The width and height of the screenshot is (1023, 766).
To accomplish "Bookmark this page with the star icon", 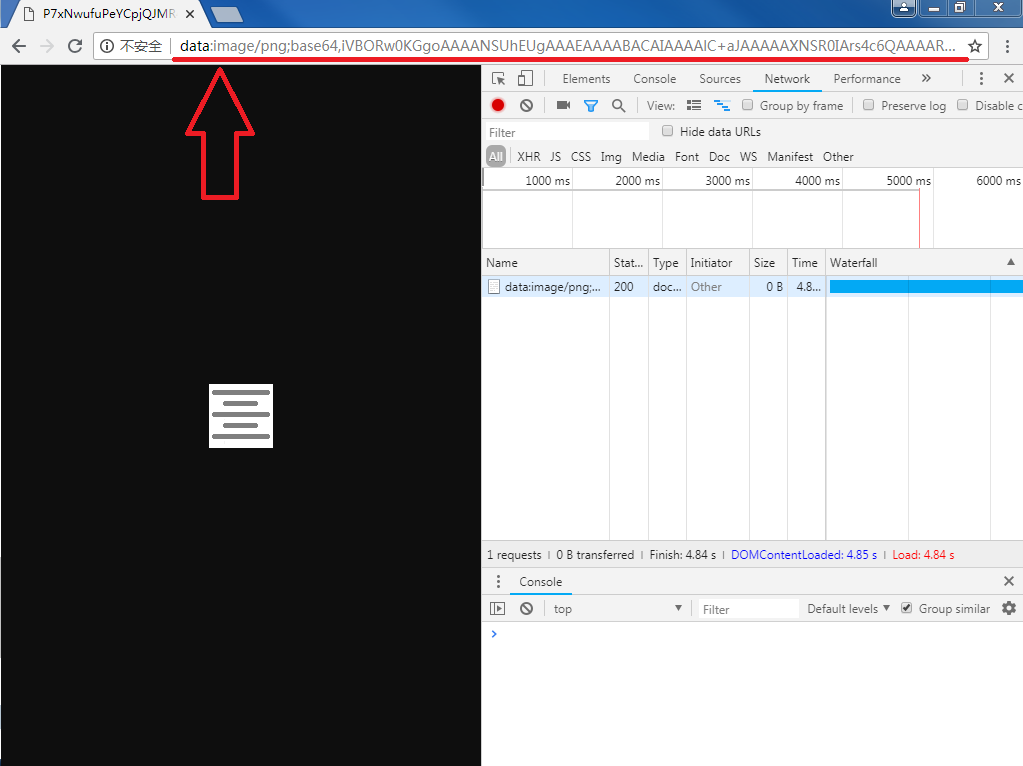I will point(975,46).
